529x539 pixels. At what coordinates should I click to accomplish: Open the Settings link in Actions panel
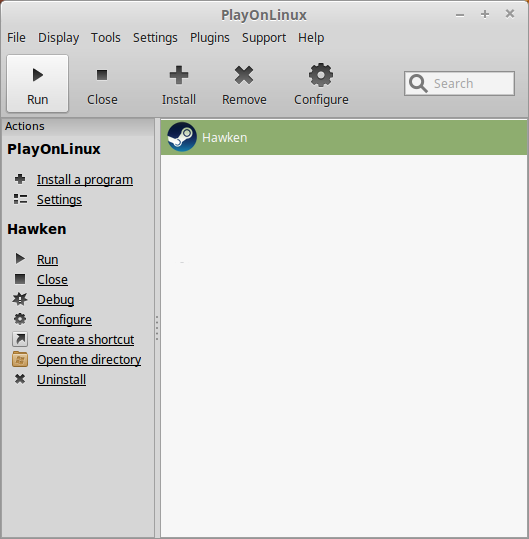(59, 200)
